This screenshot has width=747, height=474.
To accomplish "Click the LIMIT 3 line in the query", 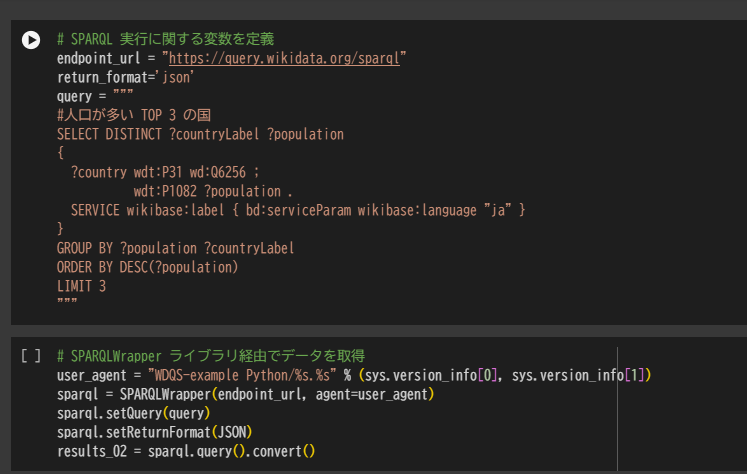I will (82, 286).
